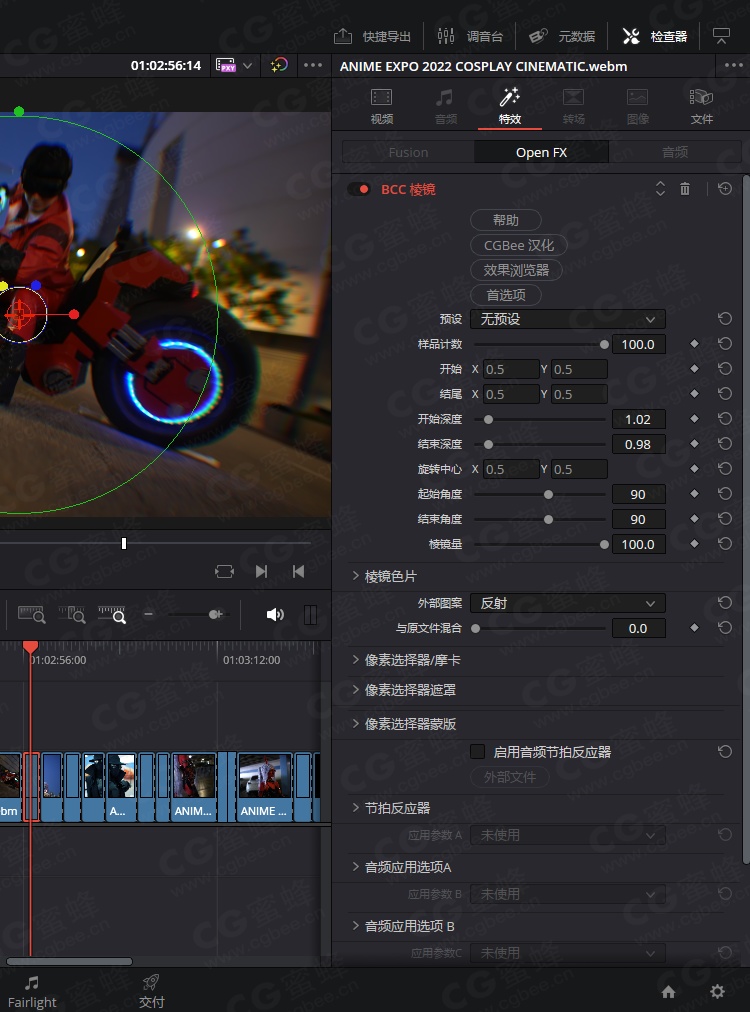Jump to next clip in viewer
Screen dimensions: 750x1012
pos(261,572)
